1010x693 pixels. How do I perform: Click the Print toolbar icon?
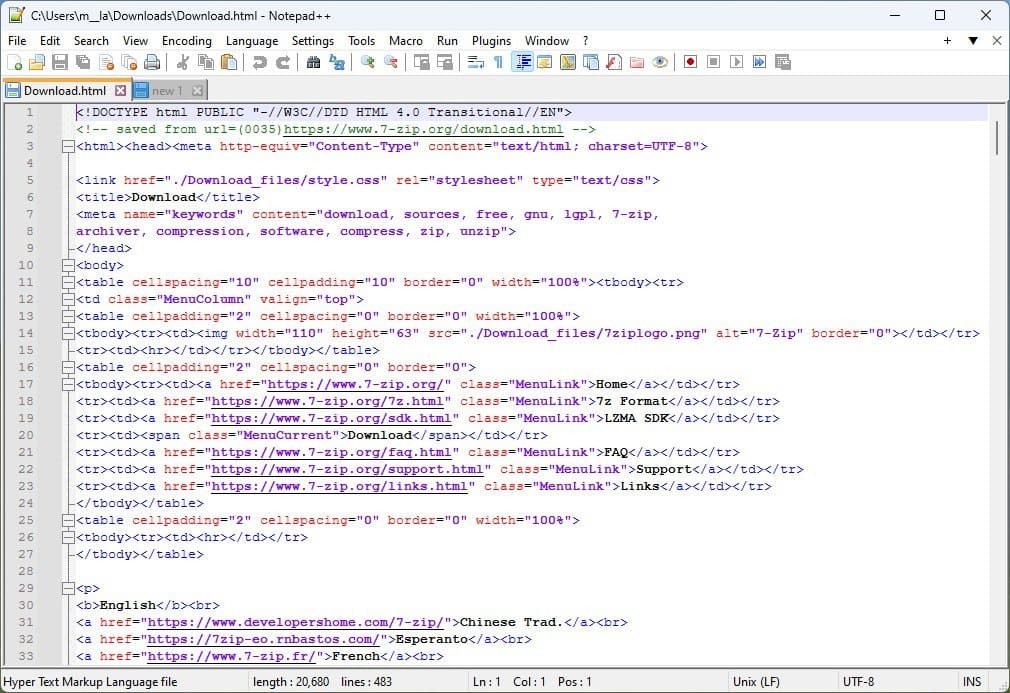(x=151, y=62)
